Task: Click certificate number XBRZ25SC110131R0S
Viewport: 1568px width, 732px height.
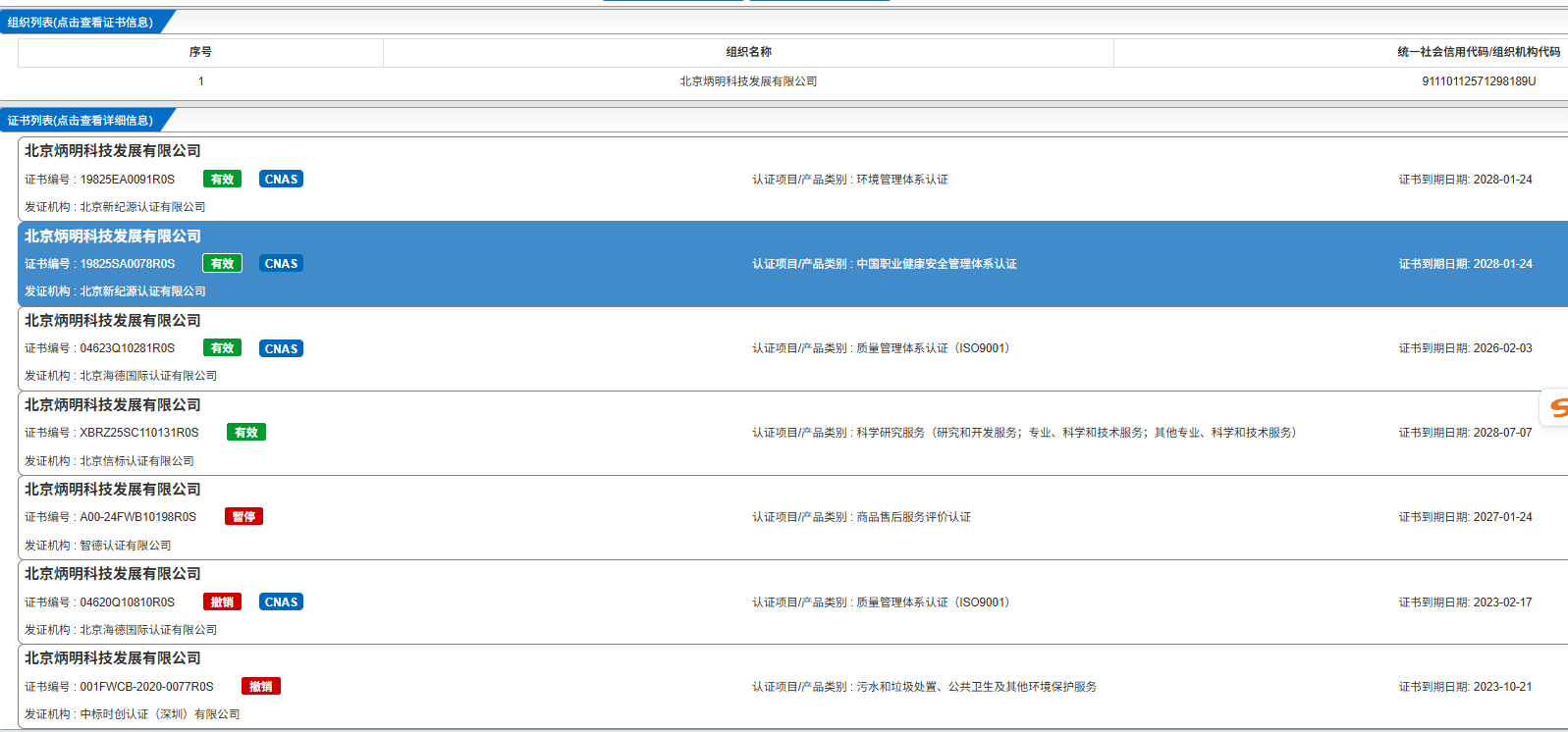Action: (139, 433)
